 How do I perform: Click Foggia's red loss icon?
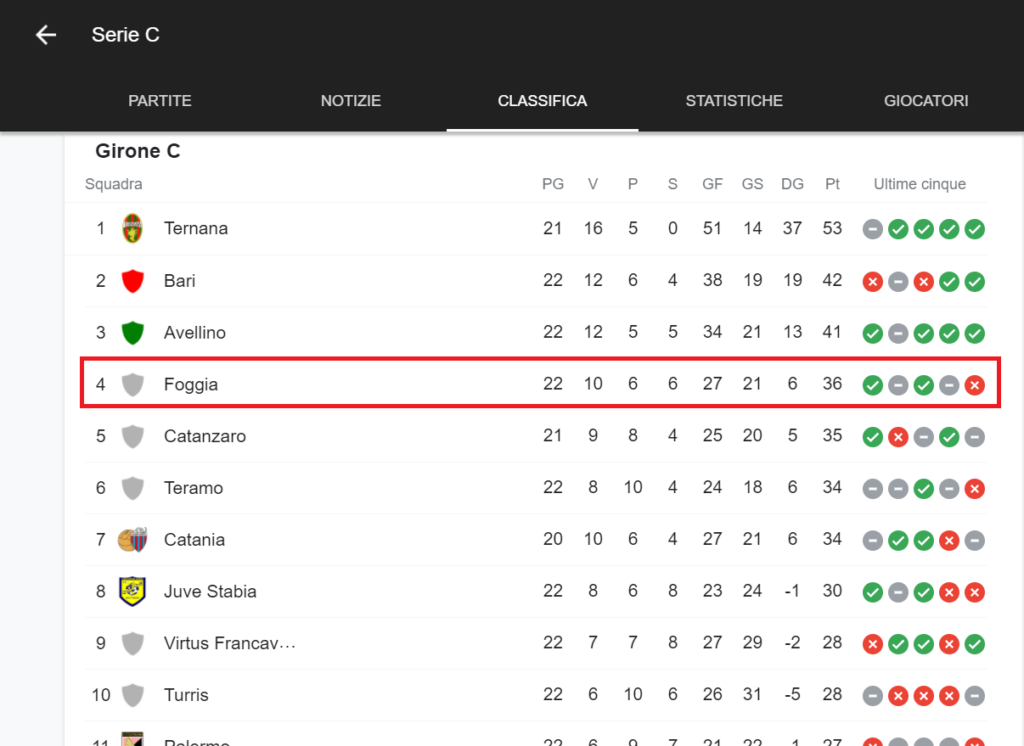974,385
